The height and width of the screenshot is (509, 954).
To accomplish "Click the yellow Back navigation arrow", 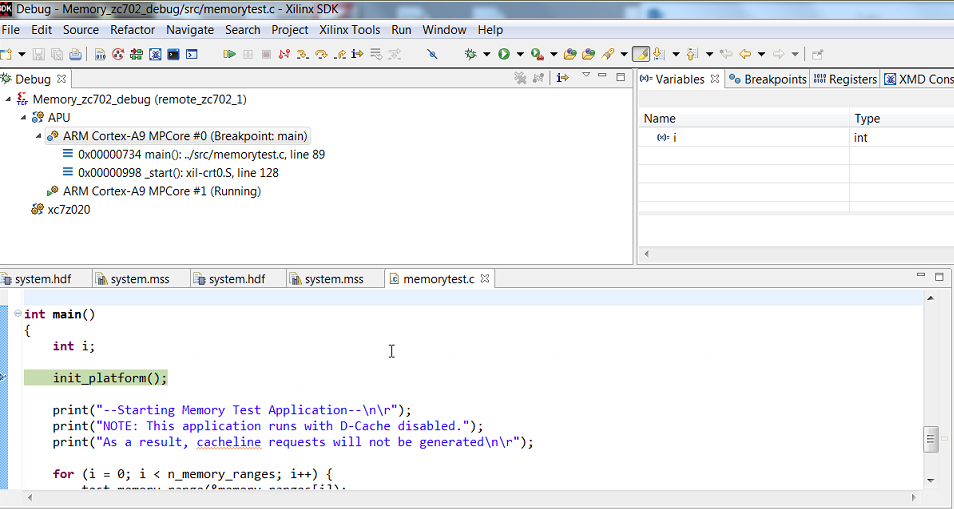I will tap(744, 54).
